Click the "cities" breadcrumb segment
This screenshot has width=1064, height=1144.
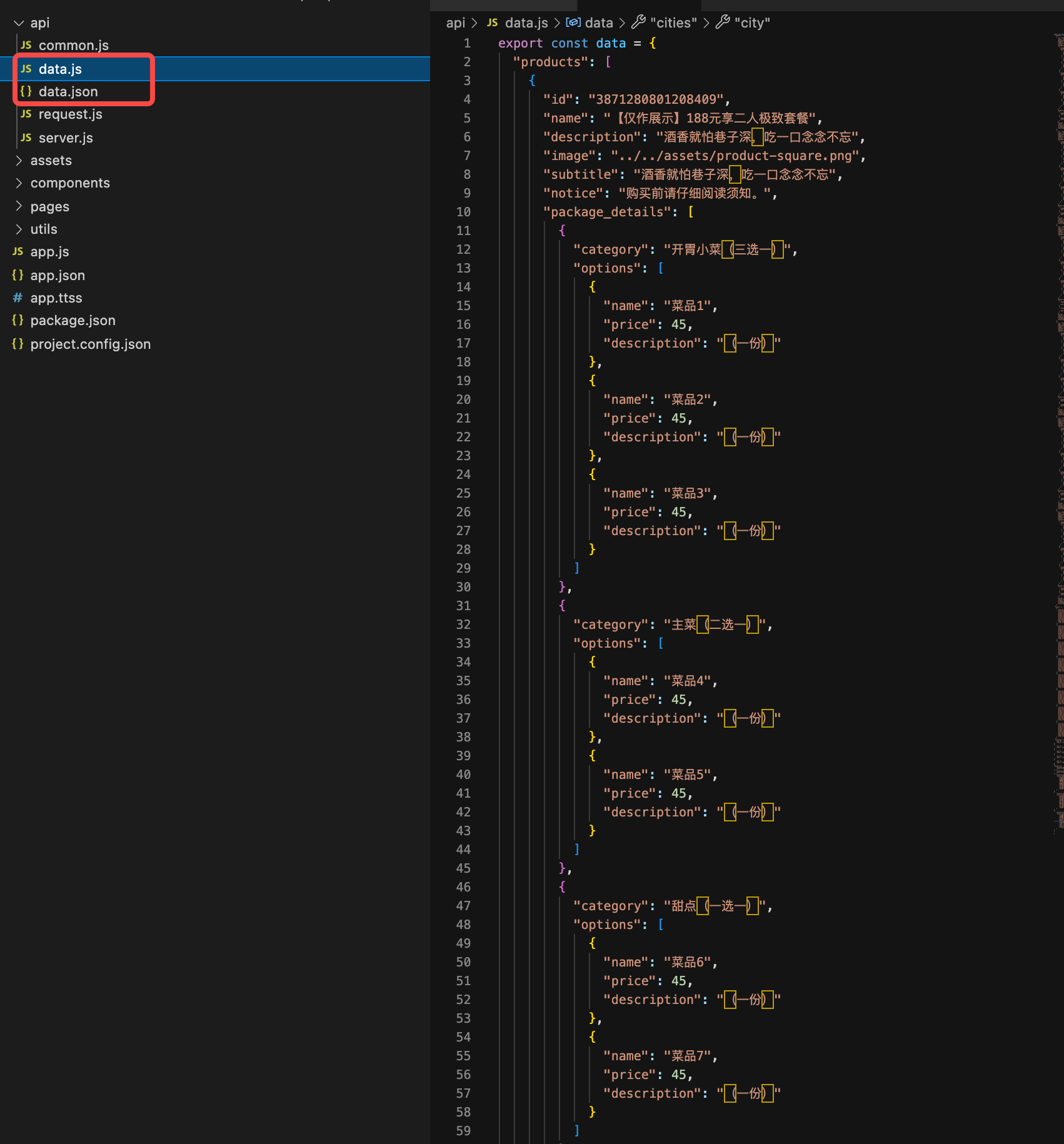click(x=673, y=23)
